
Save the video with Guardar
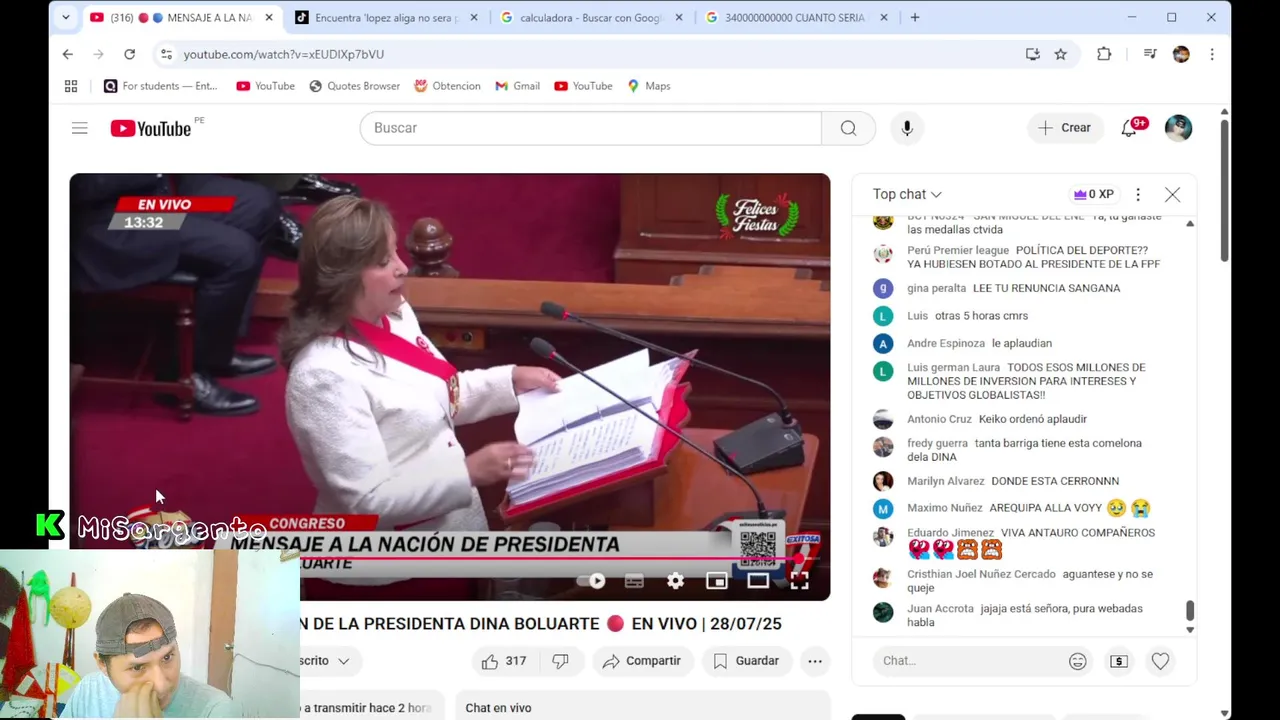(x=746, y=661)
